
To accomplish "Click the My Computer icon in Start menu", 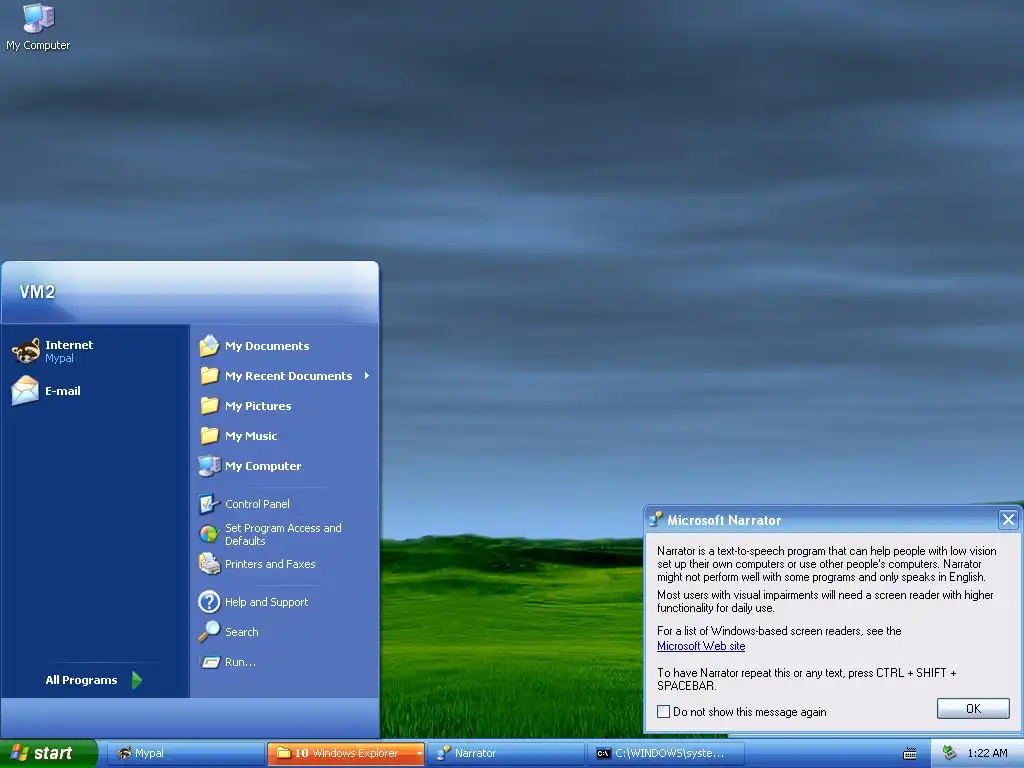I will pos(209,466).
